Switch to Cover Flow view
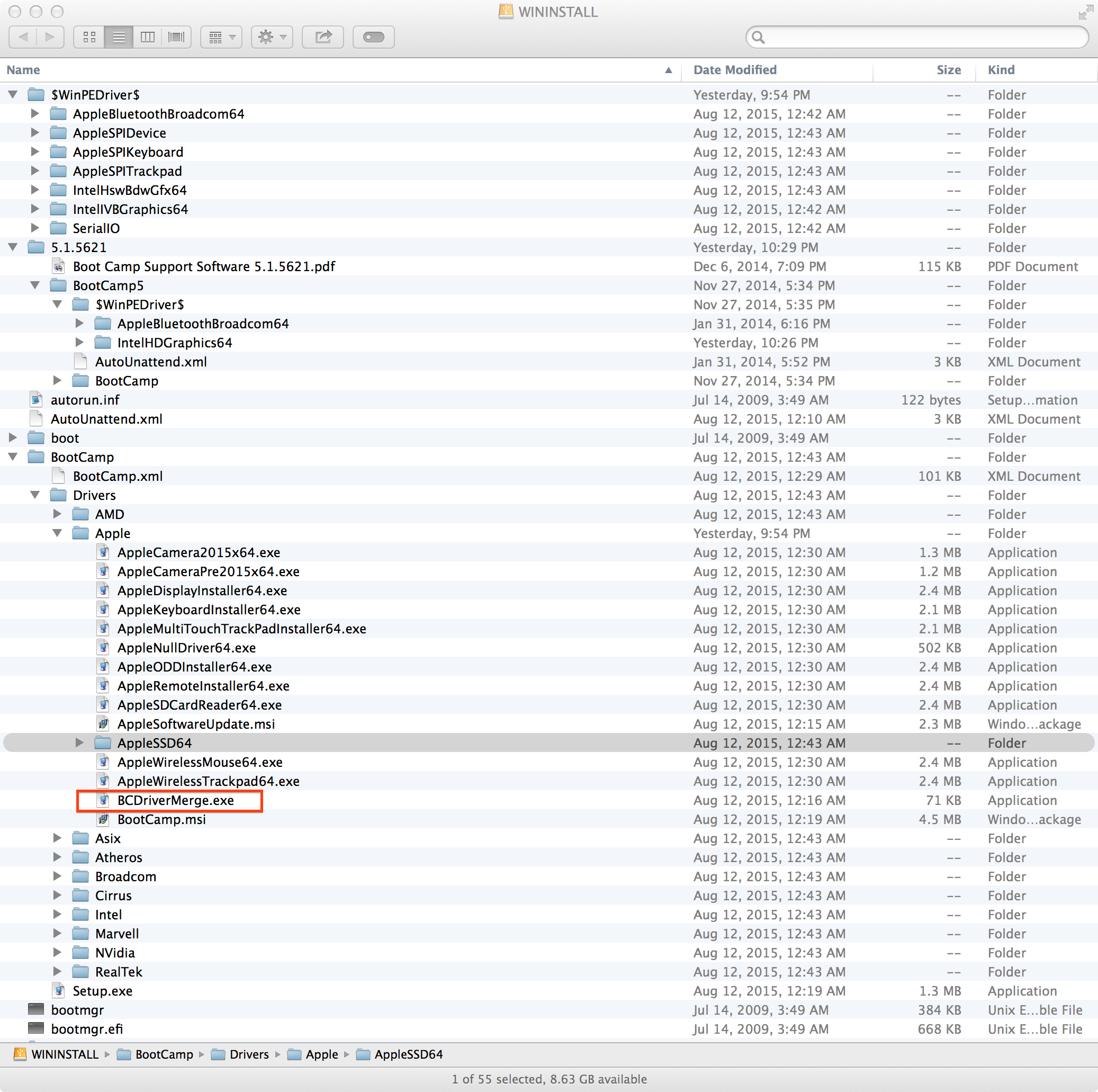The width and height of the screenshot is (1098, 1092). click(x=176, y=37)
